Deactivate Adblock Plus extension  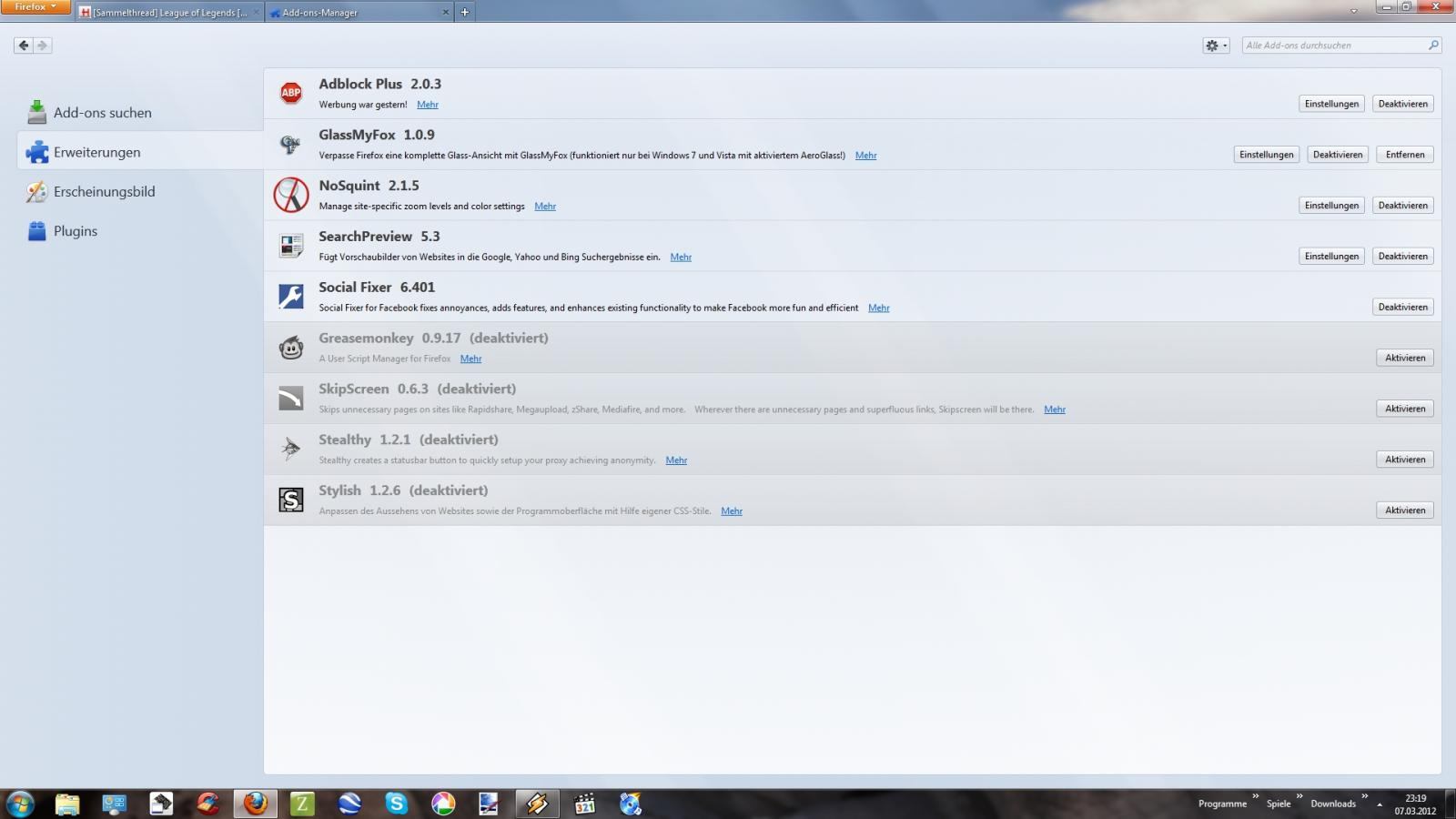[1402, 104]
